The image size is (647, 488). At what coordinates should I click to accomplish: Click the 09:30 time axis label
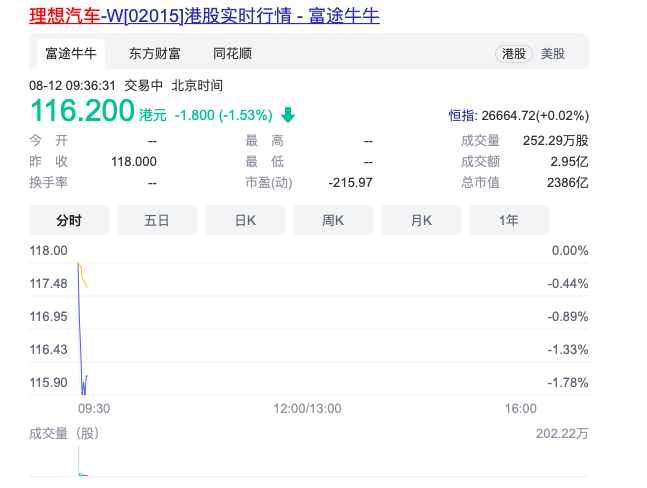tap(94, 408)
